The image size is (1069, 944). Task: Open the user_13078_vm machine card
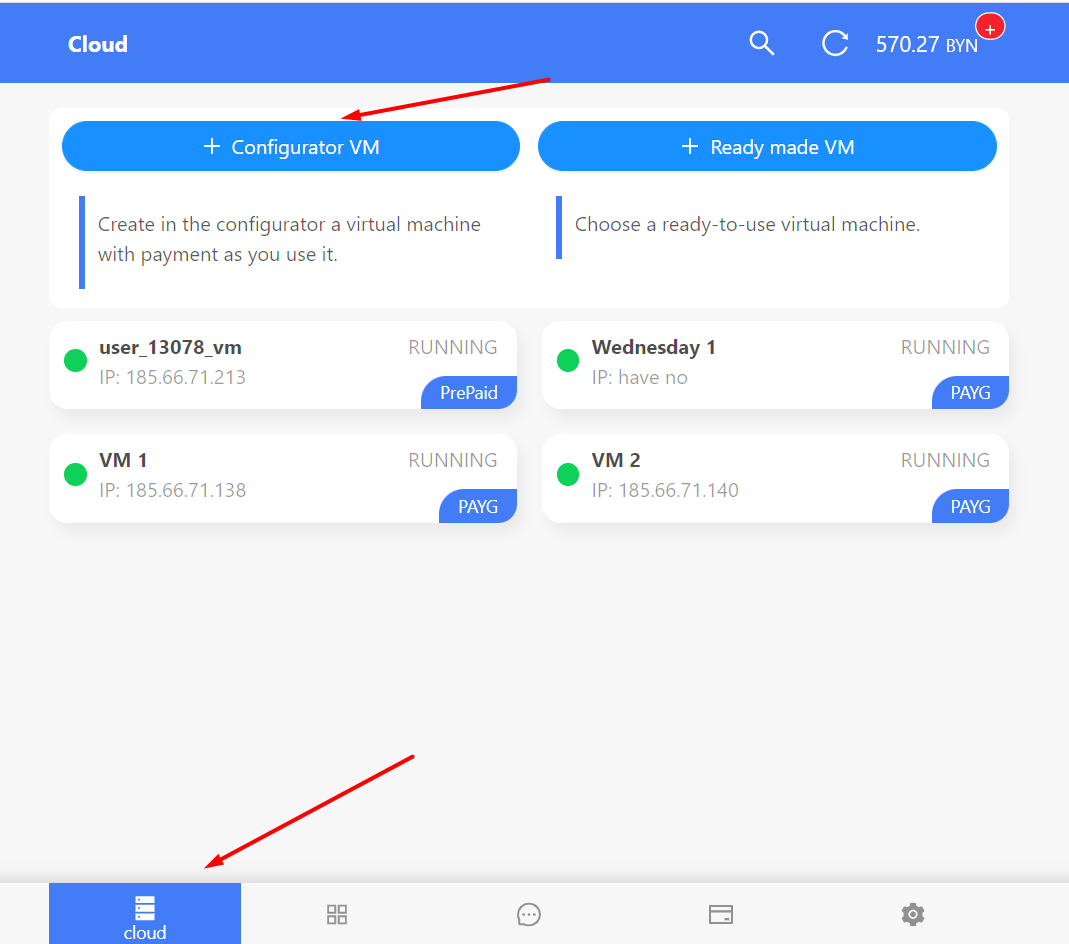click(x=283, y=365)
